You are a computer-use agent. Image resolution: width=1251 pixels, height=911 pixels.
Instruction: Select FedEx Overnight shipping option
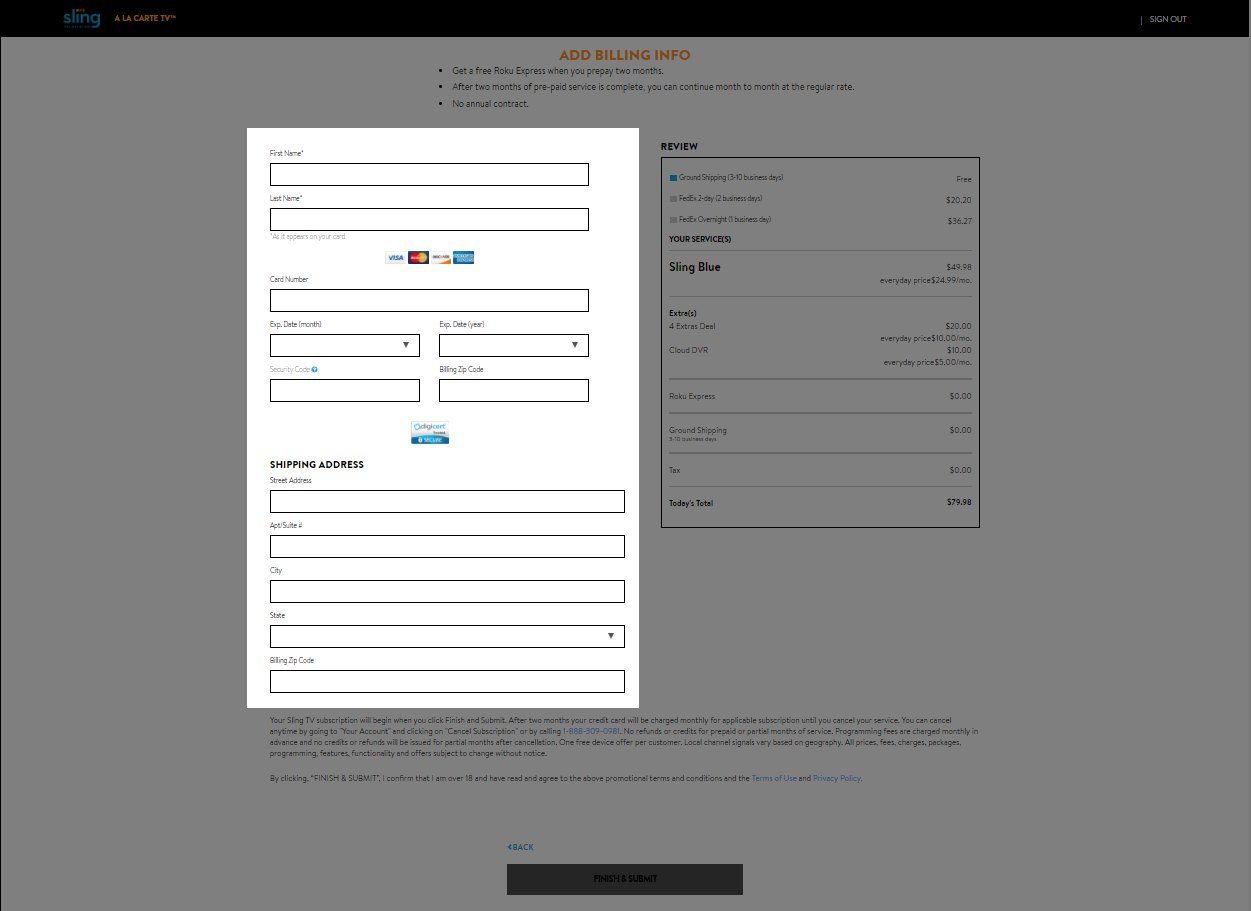click(x=674, y=220)
